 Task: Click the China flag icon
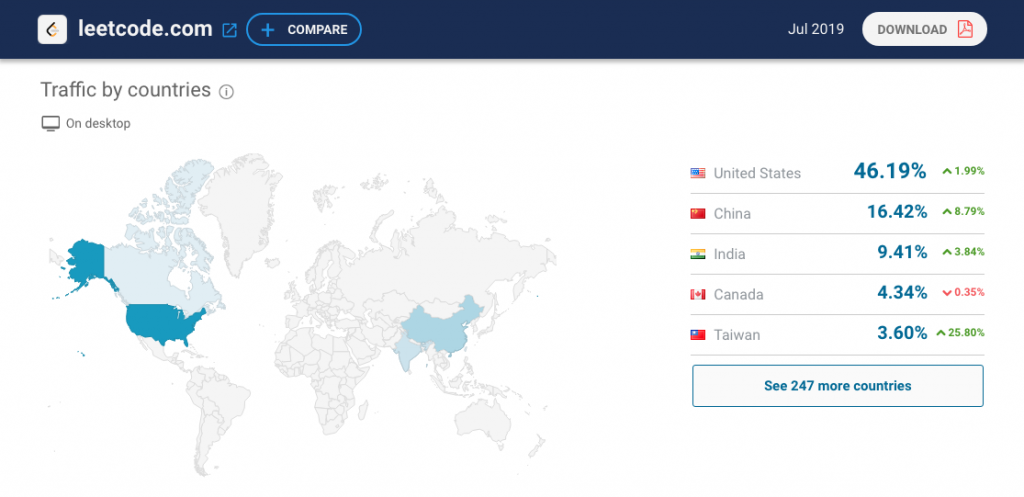coord(698,214)
